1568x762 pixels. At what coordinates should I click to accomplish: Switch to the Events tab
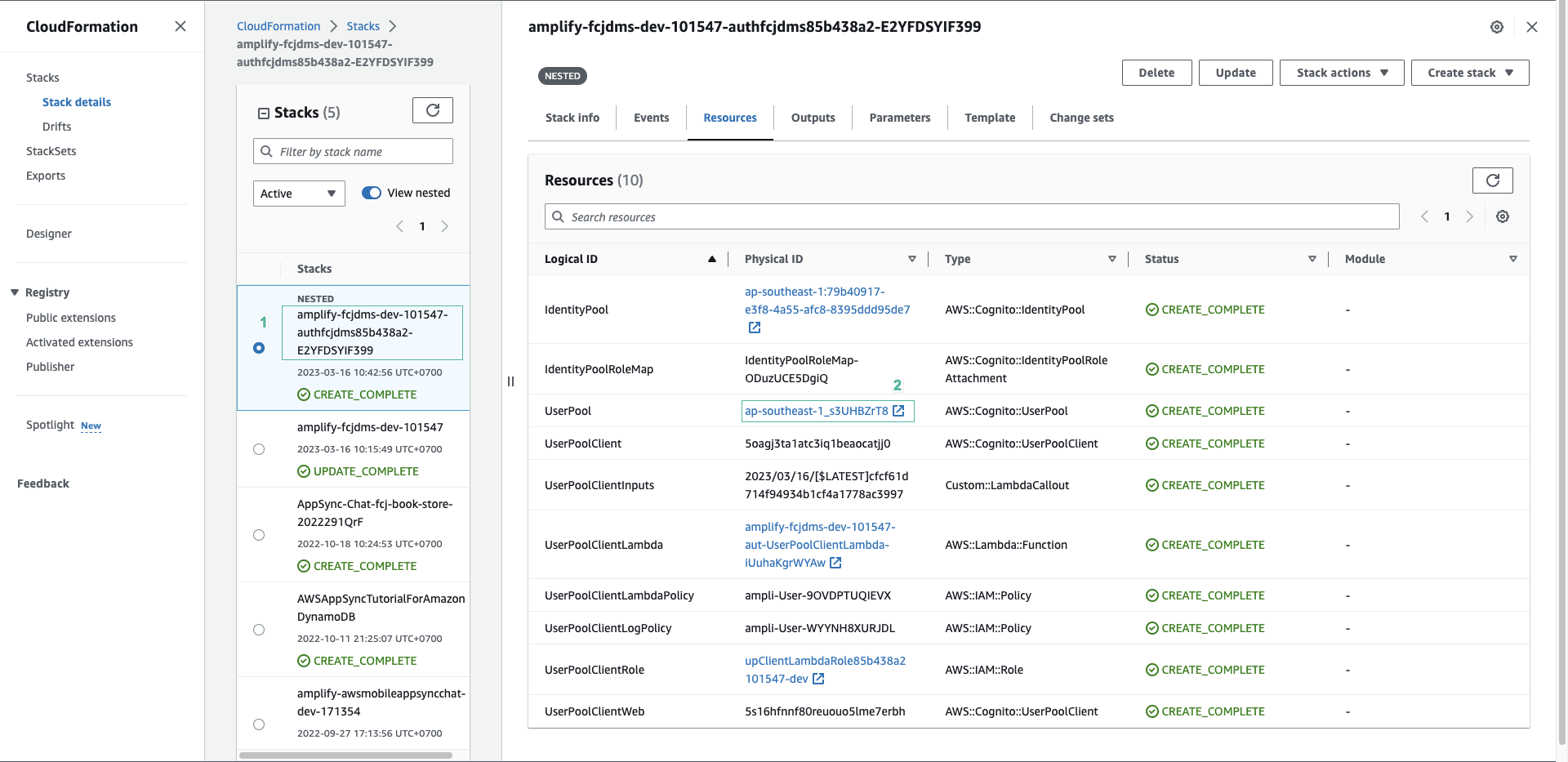point(652,118)
